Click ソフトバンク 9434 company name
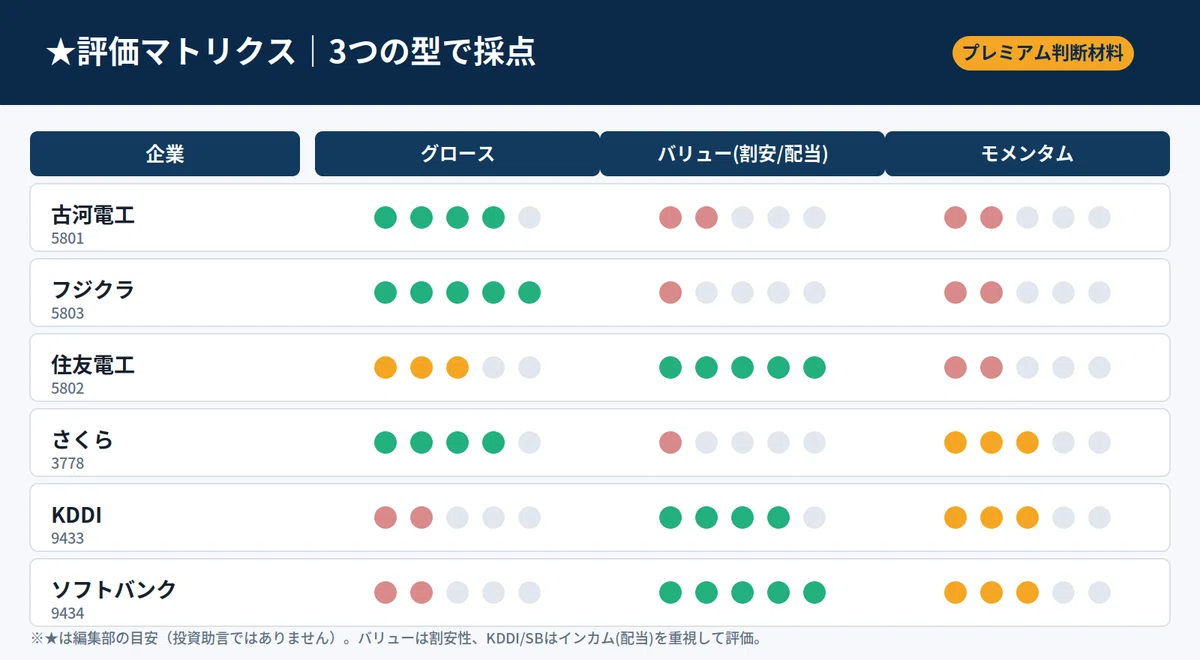This screenshot has width=1200, height=660. tap(114, 599)
